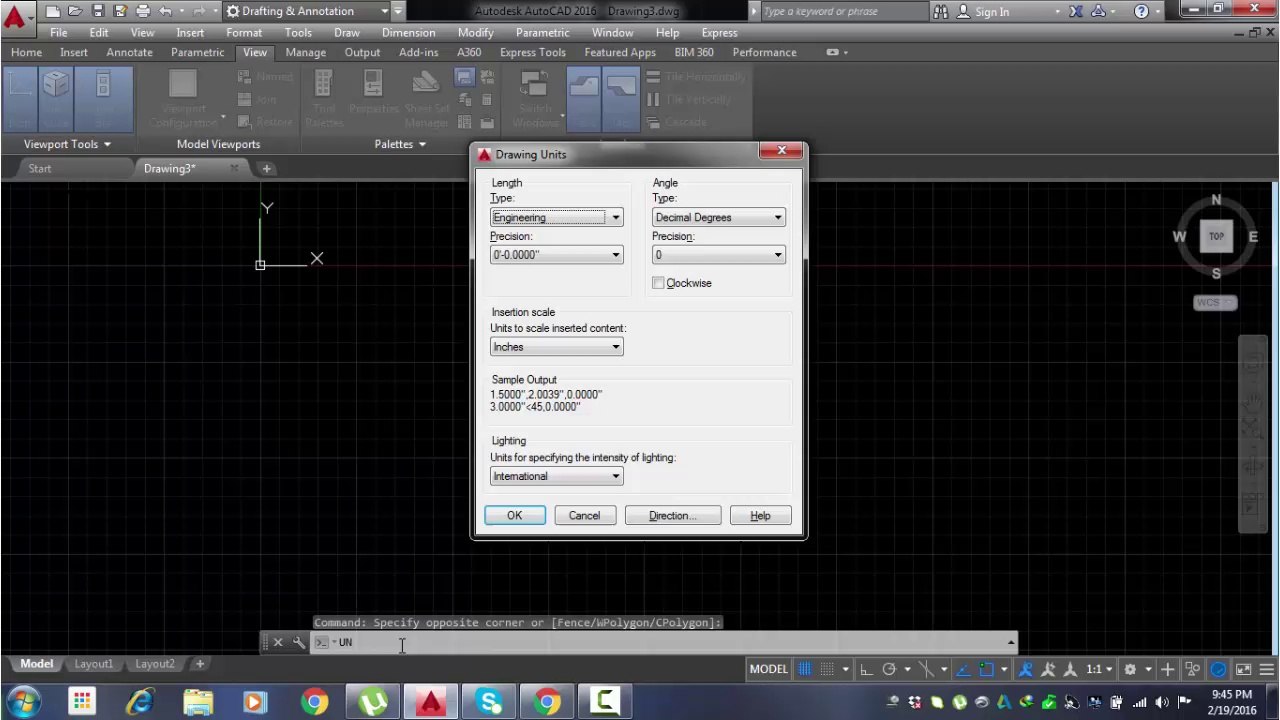Screen dimensions: 1280x720
Task: Click the TOP face of the ViewCube
Action: (1216, 237)
